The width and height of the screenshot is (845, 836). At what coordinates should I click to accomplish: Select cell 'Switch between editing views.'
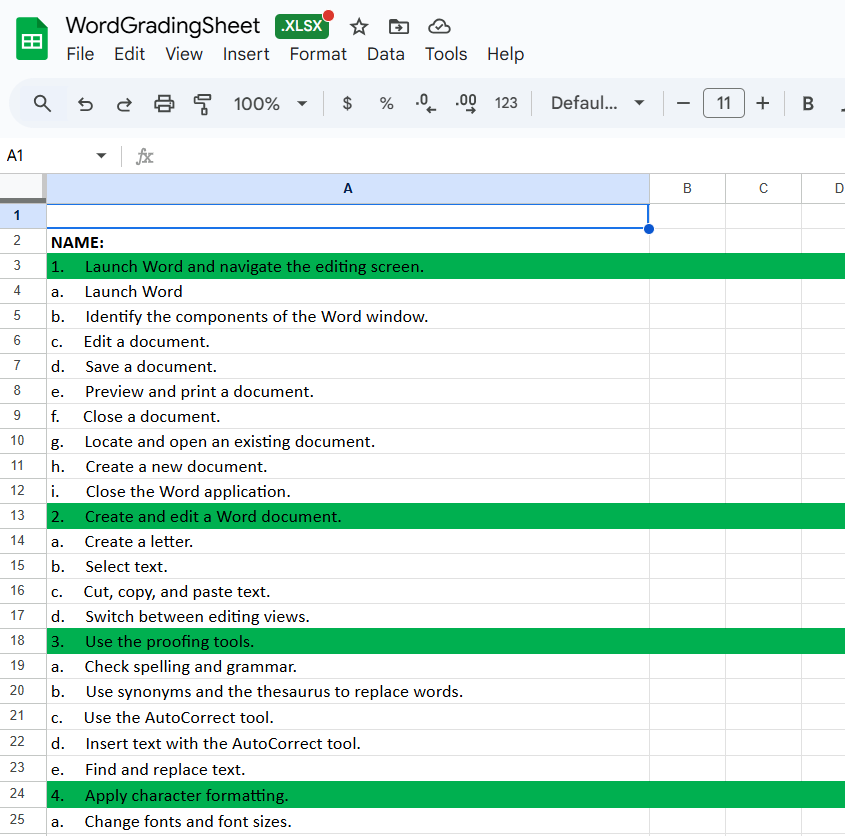click(x=348, y=616)
